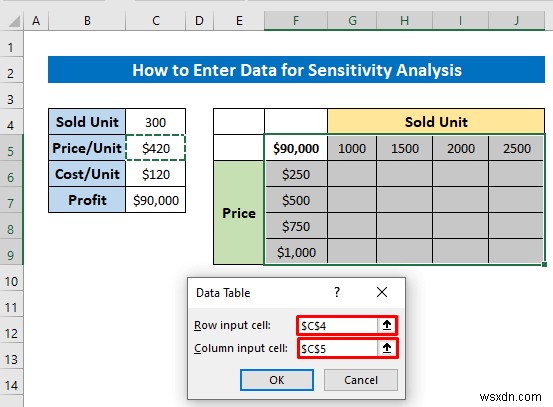Cancel the Data Table dialog

click(361, 380)
